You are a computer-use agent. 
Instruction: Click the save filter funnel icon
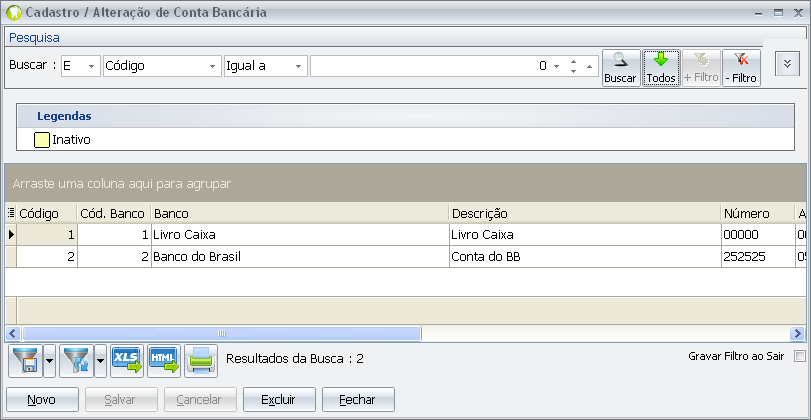25,361
